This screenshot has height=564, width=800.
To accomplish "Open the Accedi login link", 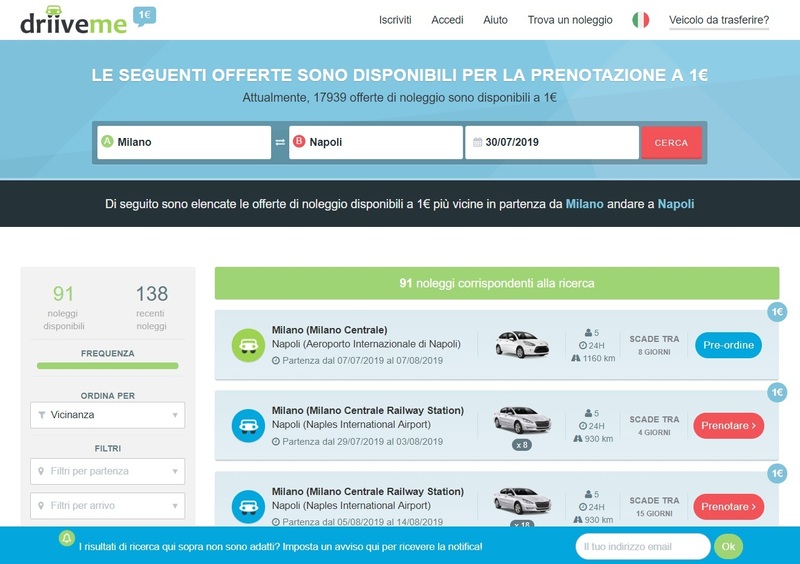I will (447, 20).
